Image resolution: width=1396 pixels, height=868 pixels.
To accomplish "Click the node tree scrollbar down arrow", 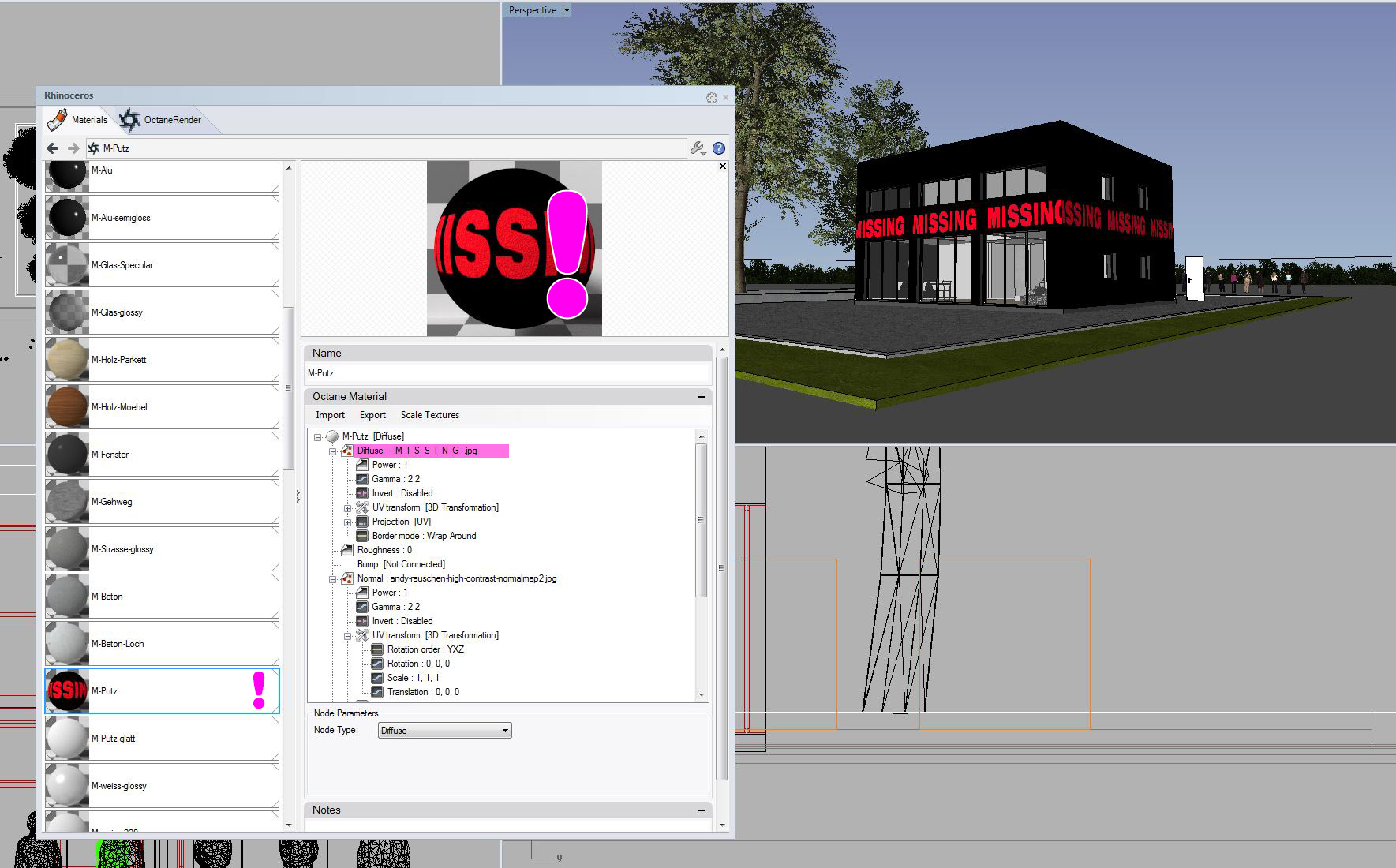I will pos(702,695).
